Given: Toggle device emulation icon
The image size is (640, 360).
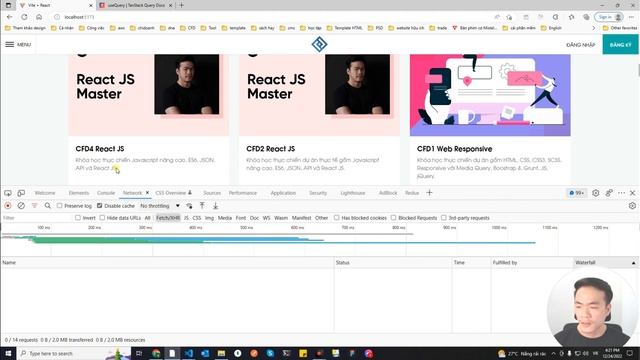Looking at the screenshot, I should click(x=21, y=193).
